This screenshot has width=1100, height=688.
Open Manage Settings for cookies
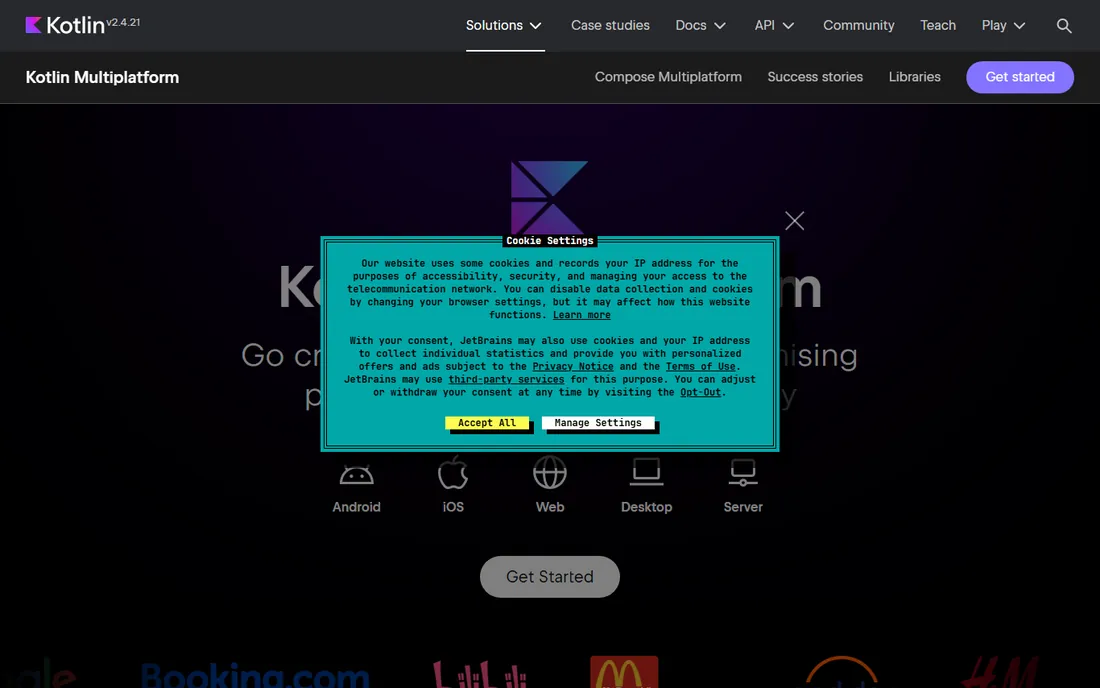[x=598, y=423]
